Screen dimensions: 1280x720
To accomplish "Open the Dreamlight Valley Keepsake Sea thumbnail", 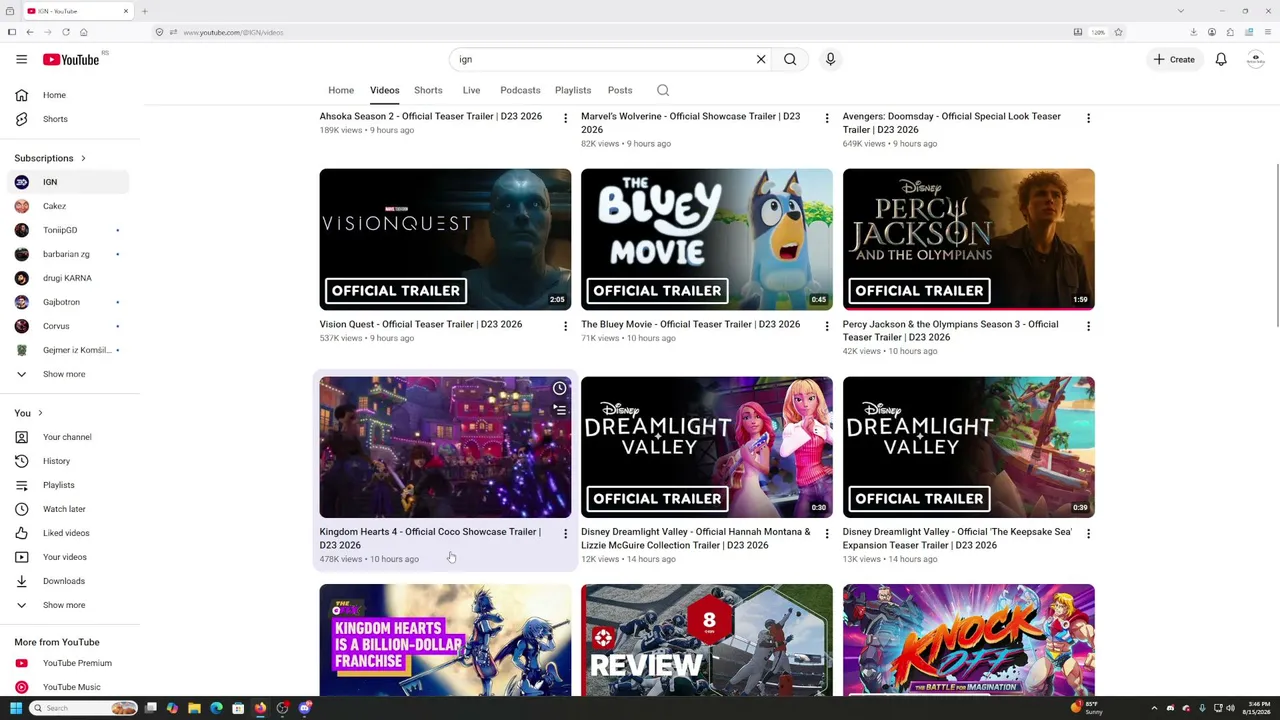I will [x=969, y=447].
